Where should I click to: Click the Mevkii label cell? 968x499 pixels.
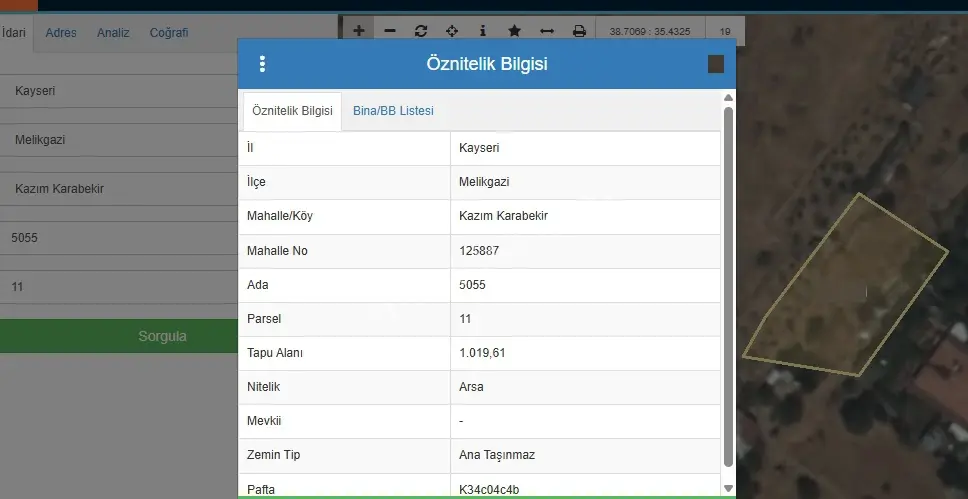(x=344, y=421)
